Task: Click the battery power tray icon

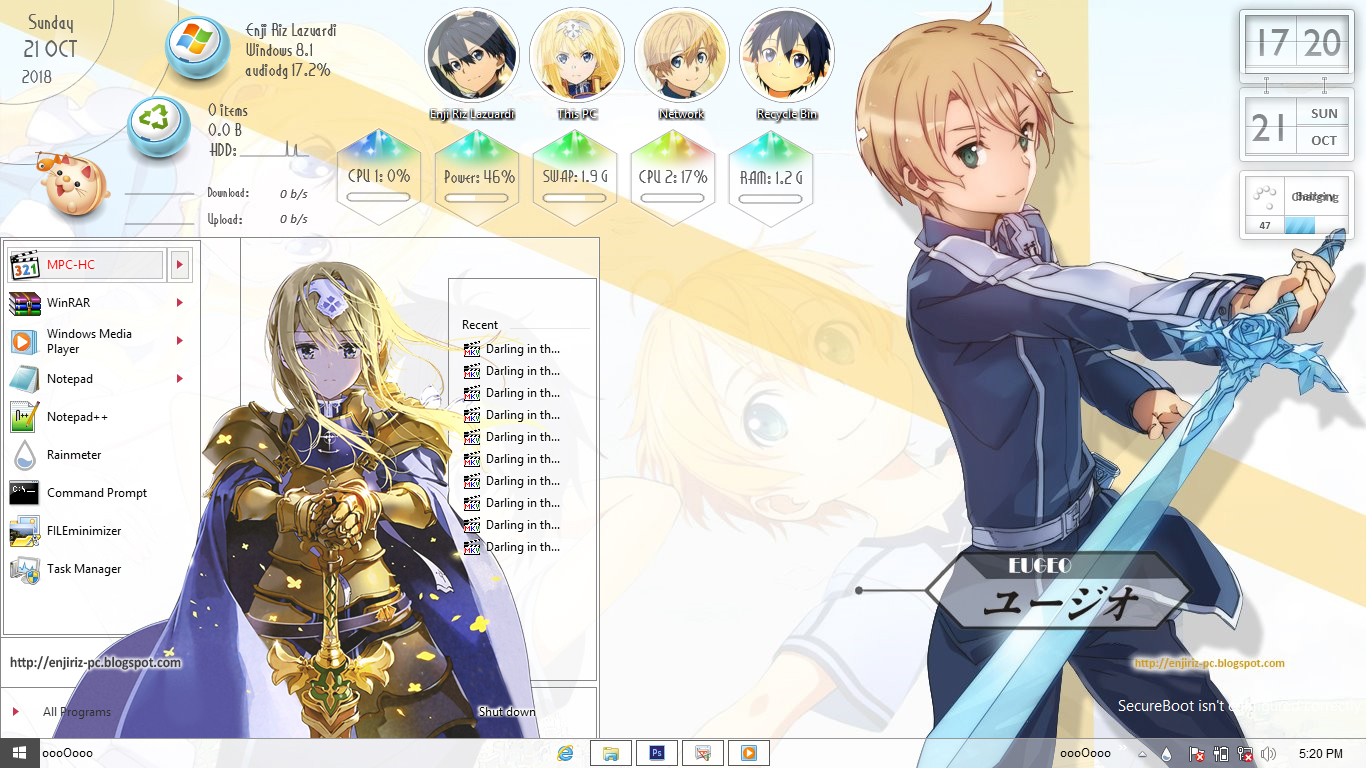Action: point(1220,754)
